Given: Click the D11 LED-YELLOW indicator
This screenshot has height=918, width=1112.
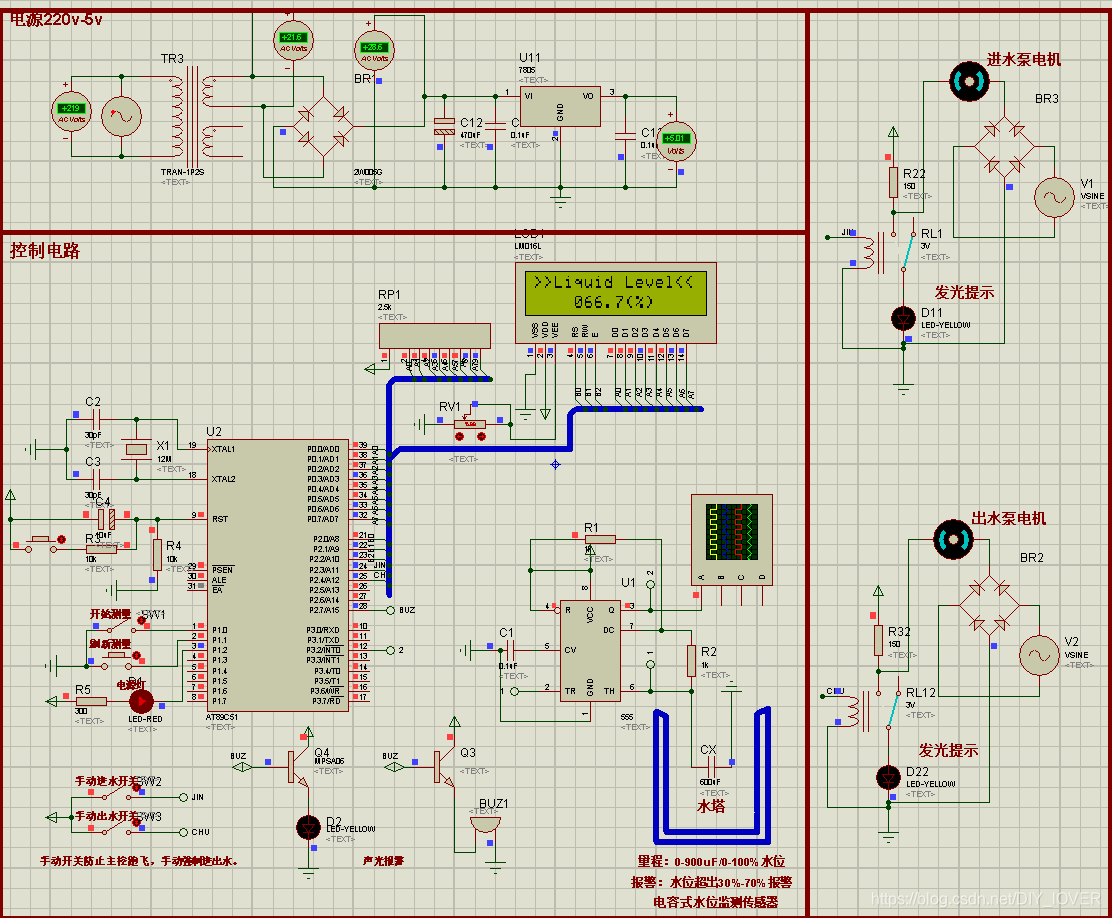Looking at the screenshot, I should [x=903, y=318].
